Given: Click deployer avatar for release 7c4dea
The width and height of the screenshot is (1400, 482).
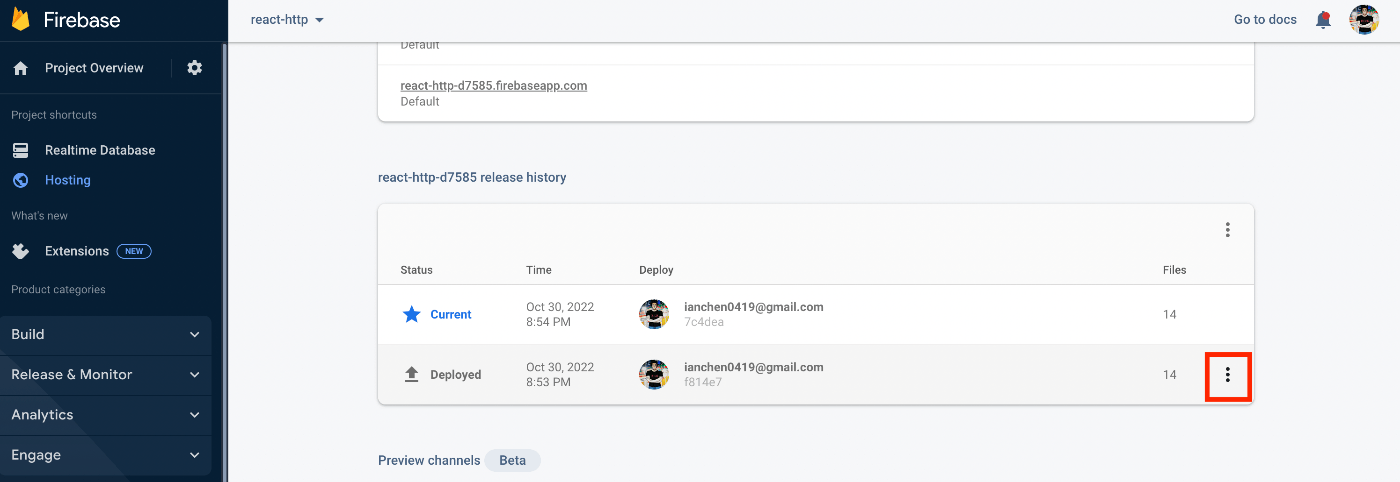Looking at the screenshot, I should [x=654, y=314].
